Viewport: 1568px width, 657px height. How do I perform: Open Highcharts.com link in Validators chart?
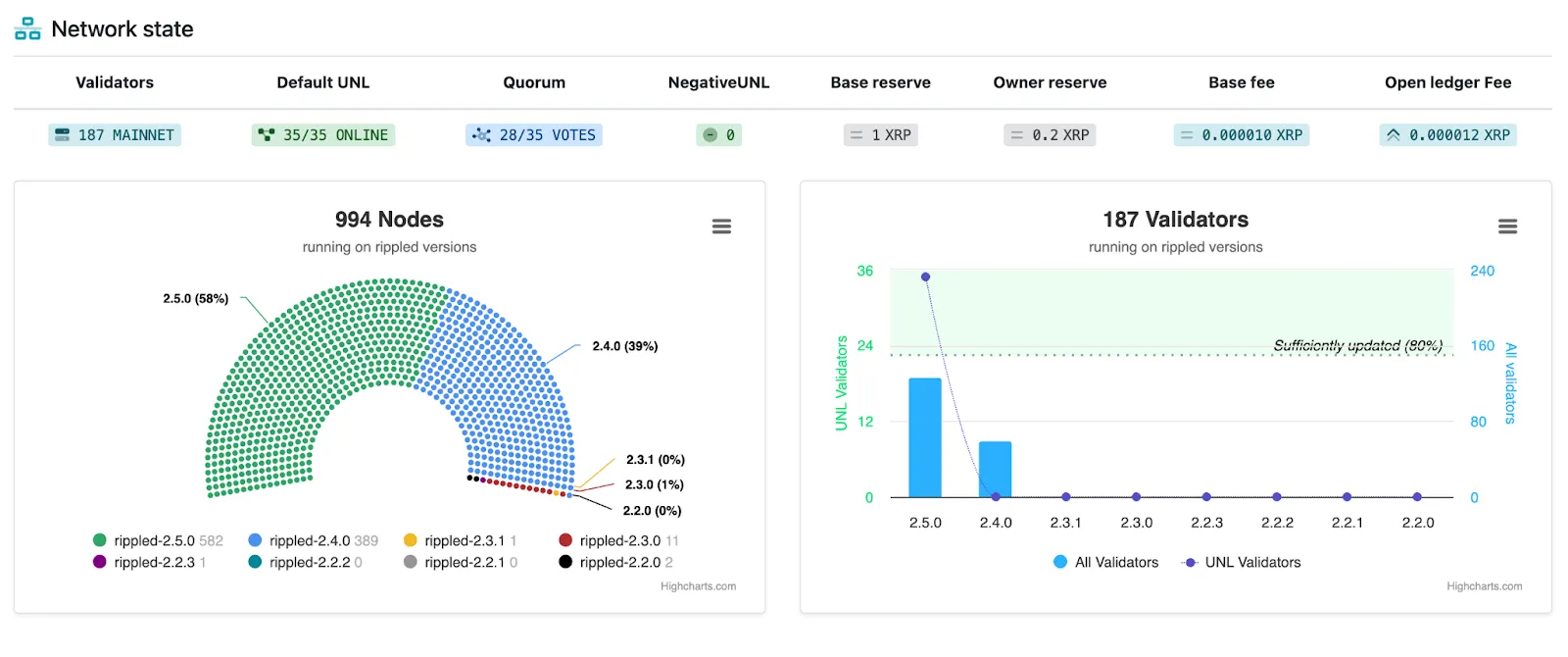click(x=1484, y=586)
